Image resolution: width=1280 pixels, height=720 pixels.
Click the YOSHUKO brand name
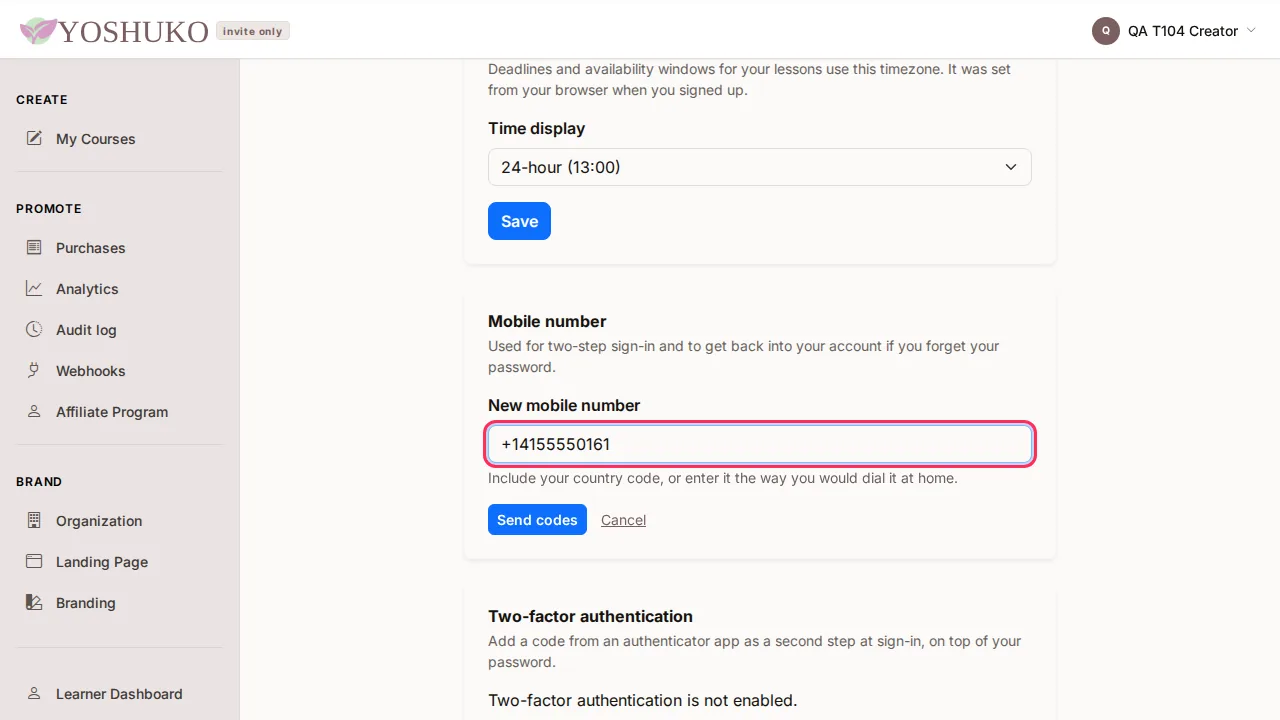[133, 32]
